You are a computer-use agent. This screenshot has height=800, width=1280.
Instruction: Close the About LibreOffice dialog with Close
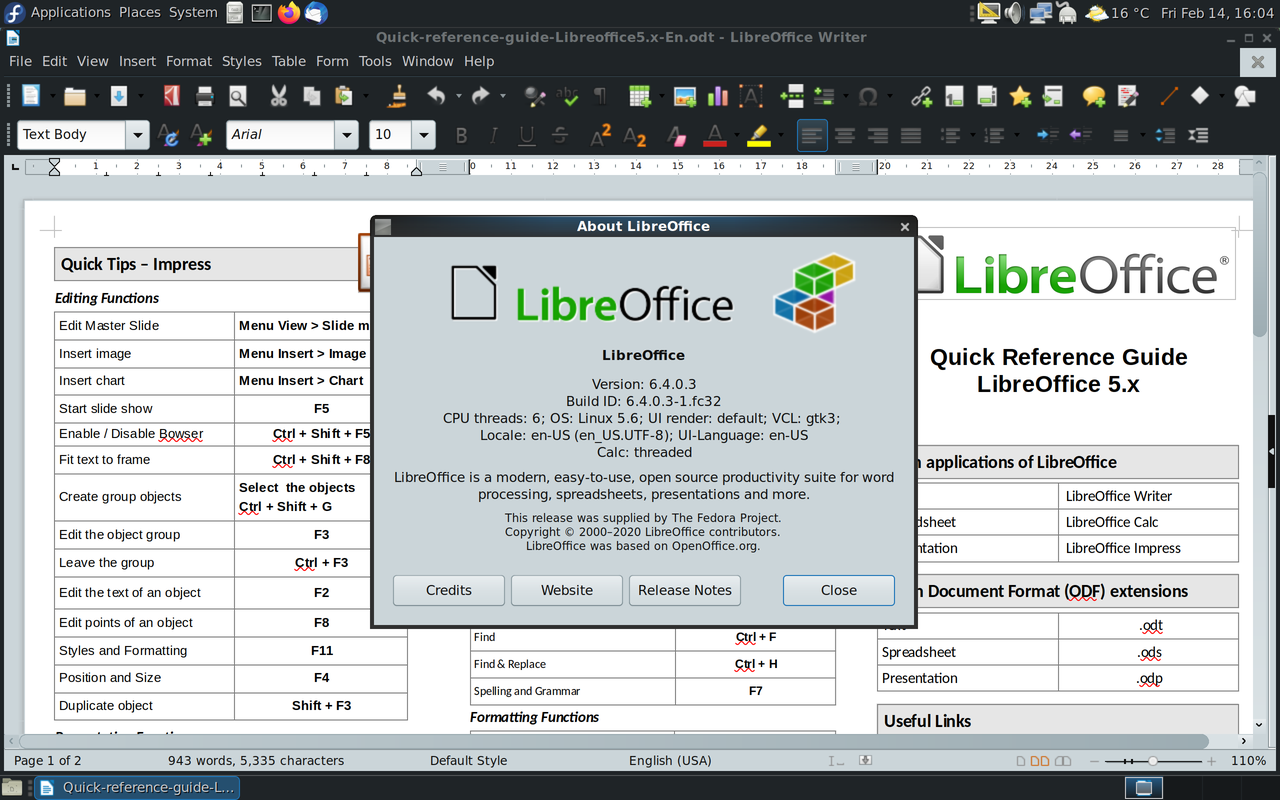click(839, 590)
